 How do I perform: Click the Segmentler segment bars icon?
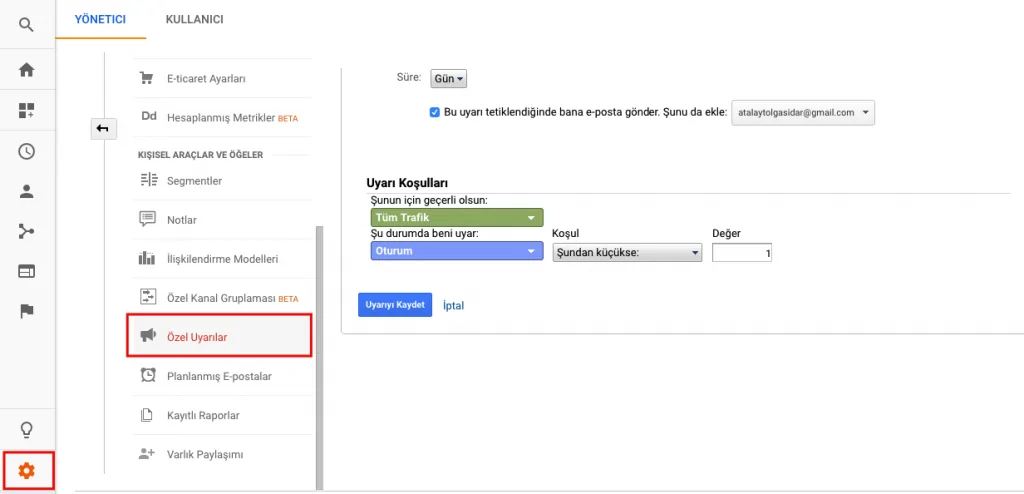(x=148, y=180)
